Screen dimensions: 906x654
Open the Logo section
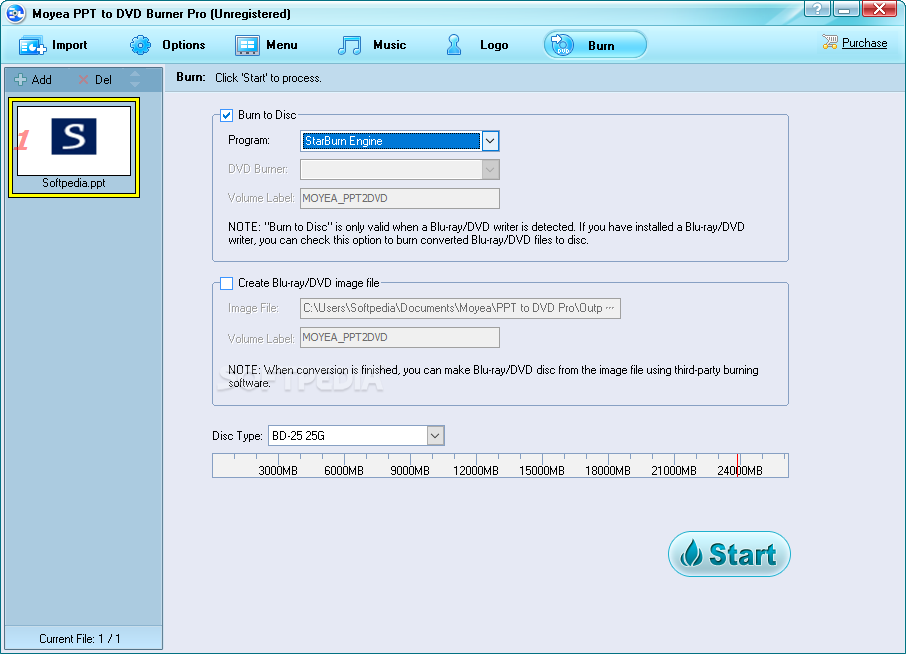[x=477, y=45]
